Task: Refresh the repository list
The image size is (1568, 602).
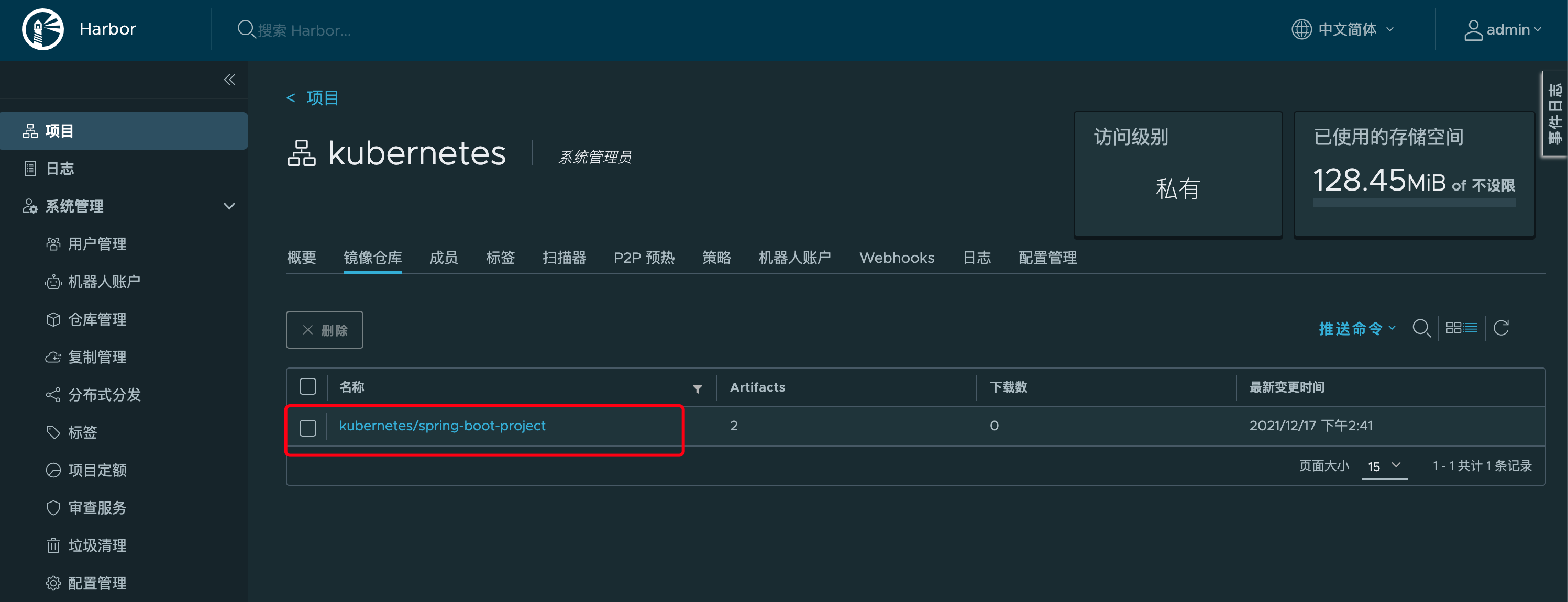Action: [1501, 328]
